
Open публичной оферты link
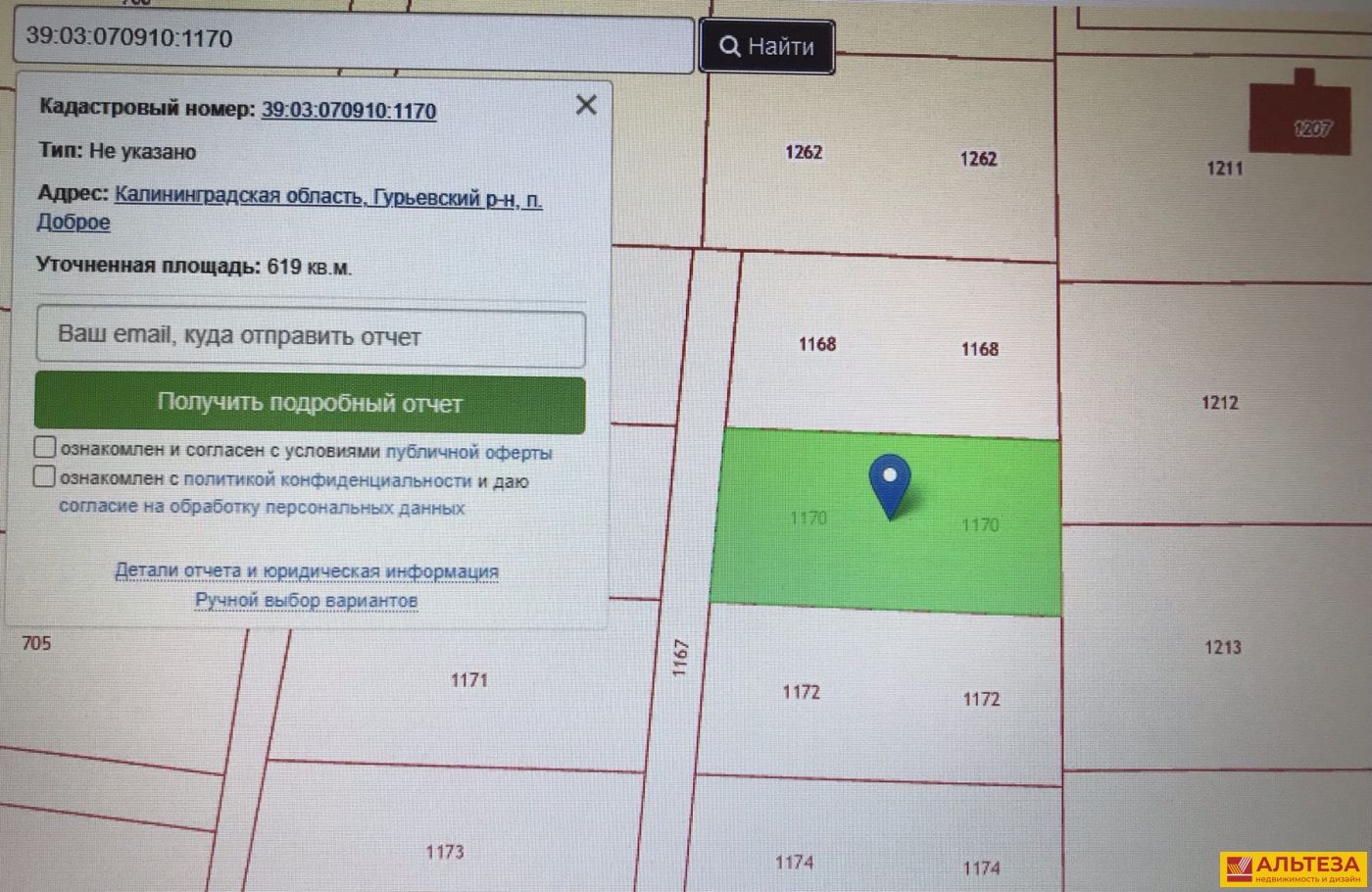[x=468, y=453]
